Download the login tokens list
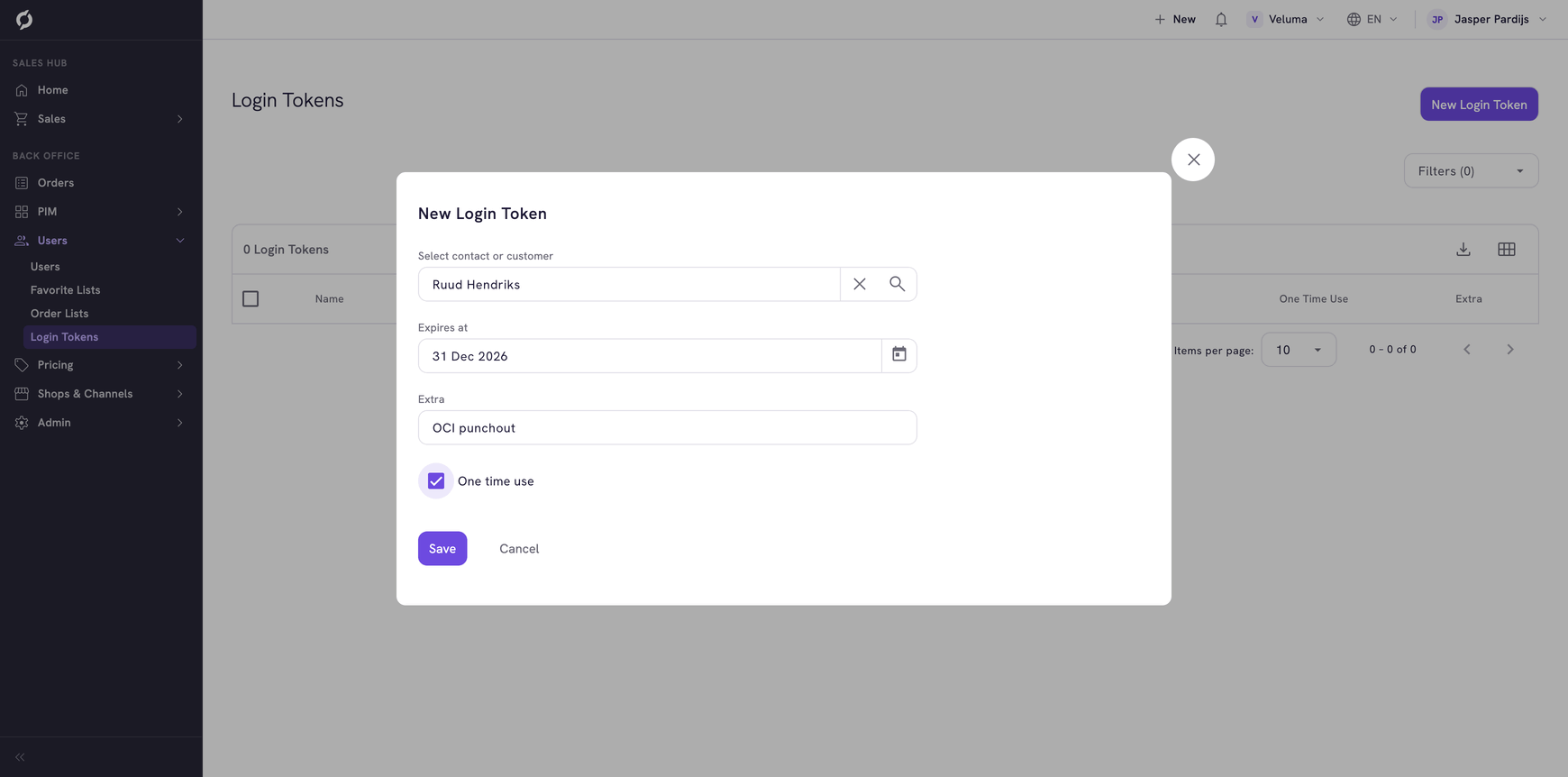 pyautogui.click(x=1463, y=250)
